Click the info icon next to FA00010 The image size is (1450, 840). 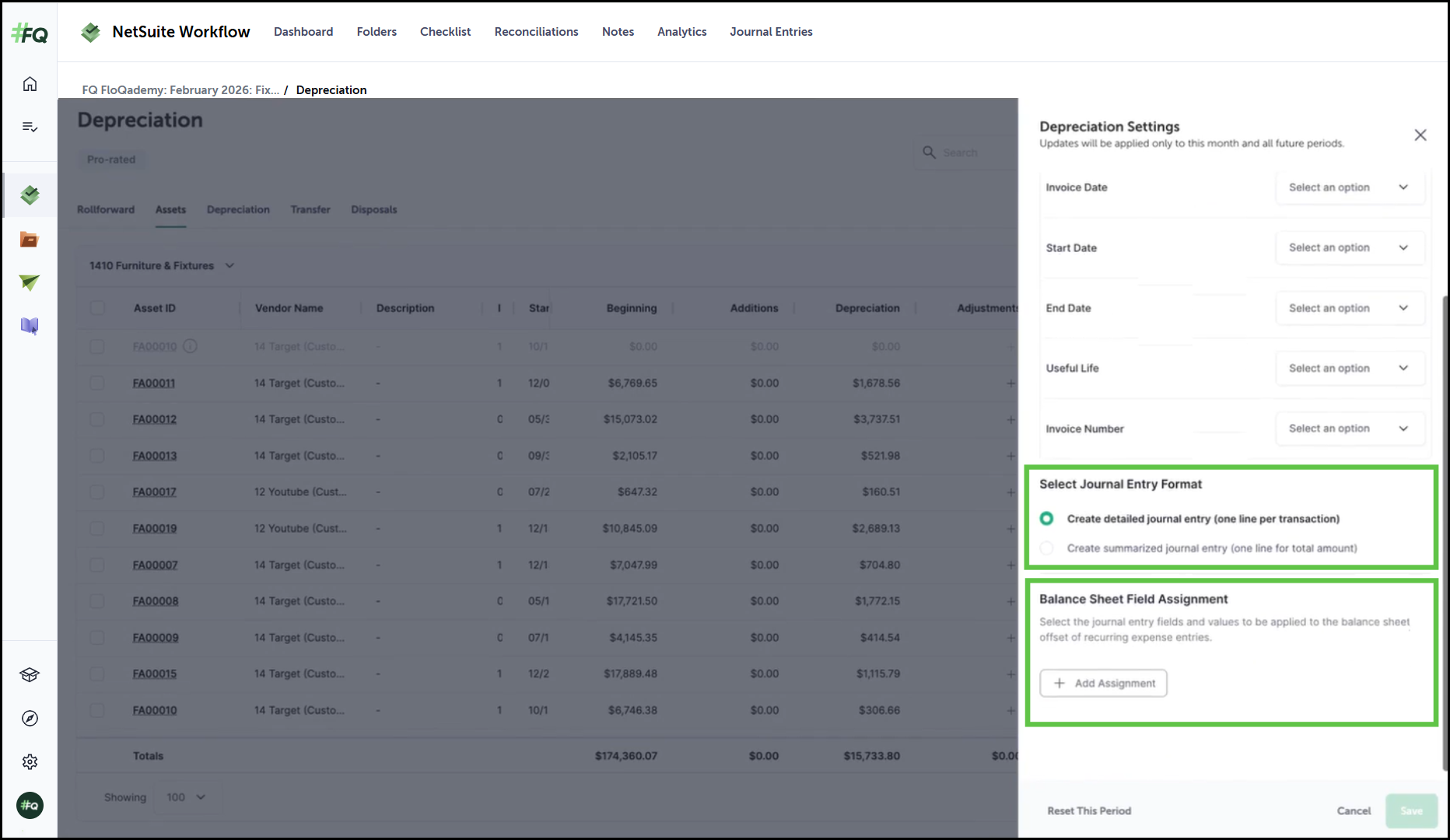click(190, 346)
